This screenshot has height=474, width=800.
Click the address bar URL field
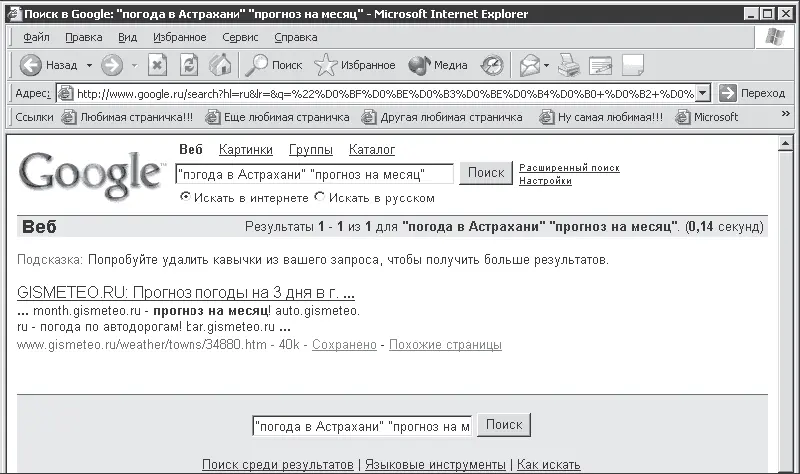(x=385, y=93)
